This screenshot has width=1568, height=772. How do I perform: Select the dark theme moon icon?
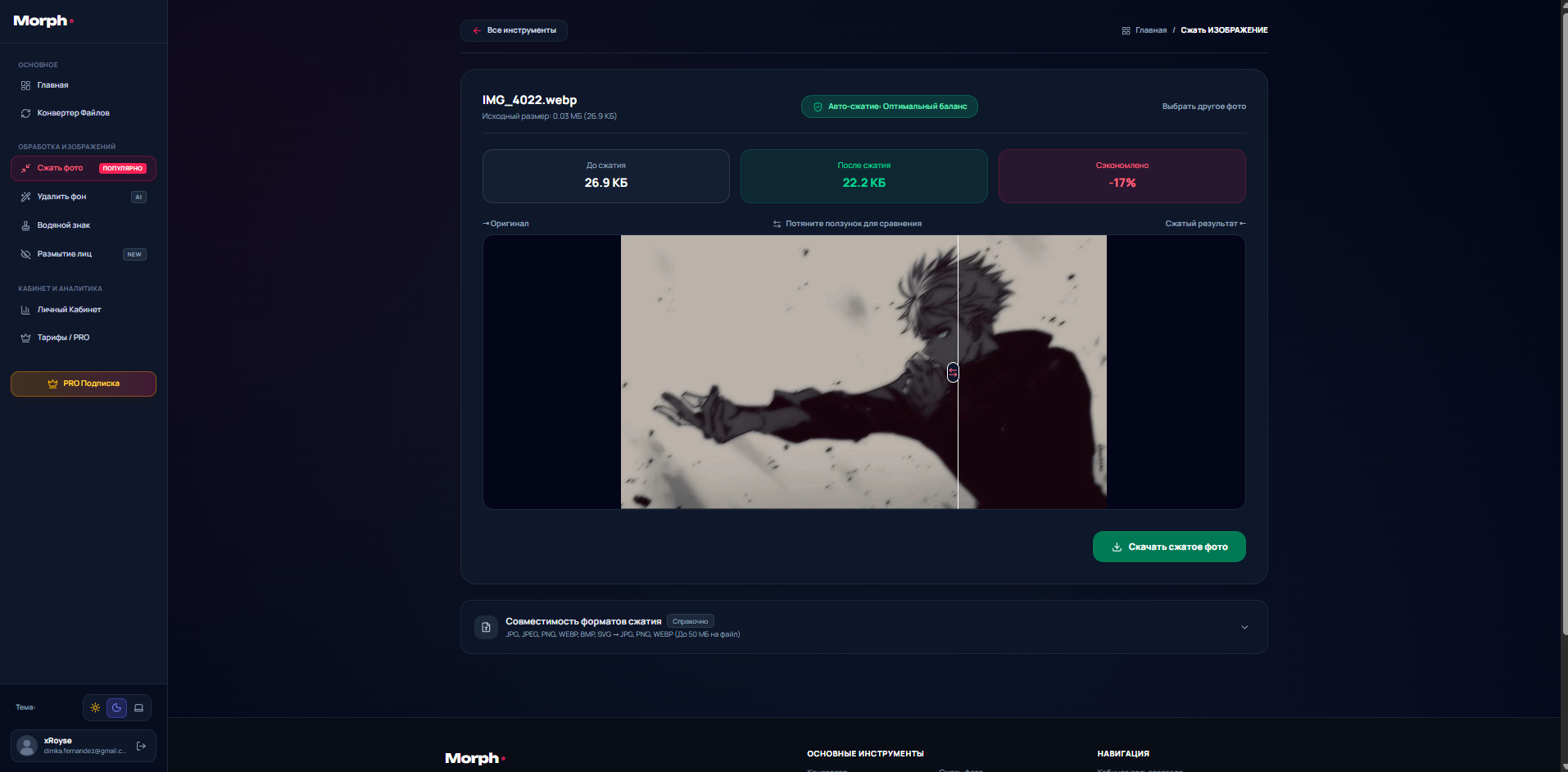[117, 708]
